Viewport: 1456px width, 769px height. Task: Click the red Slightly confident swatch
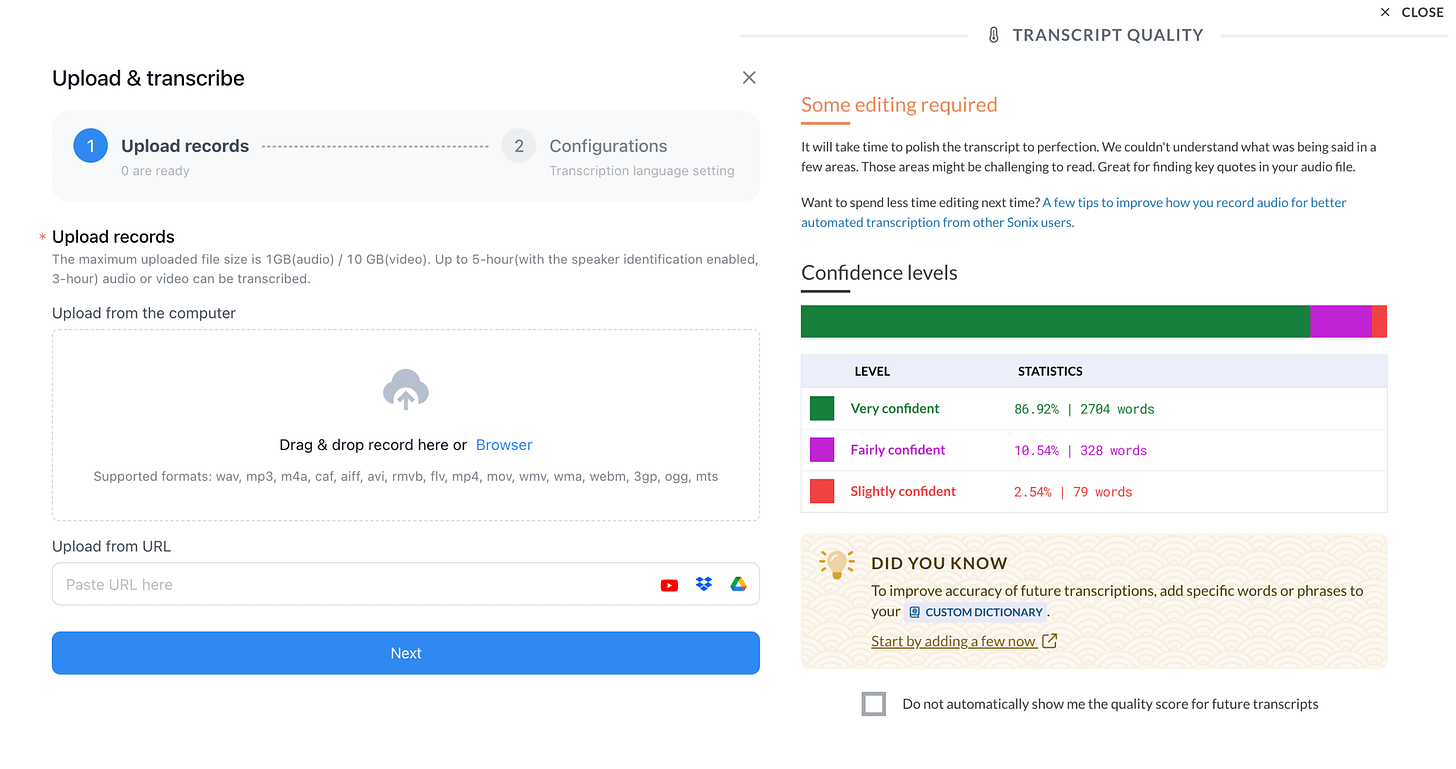(821, 491)
